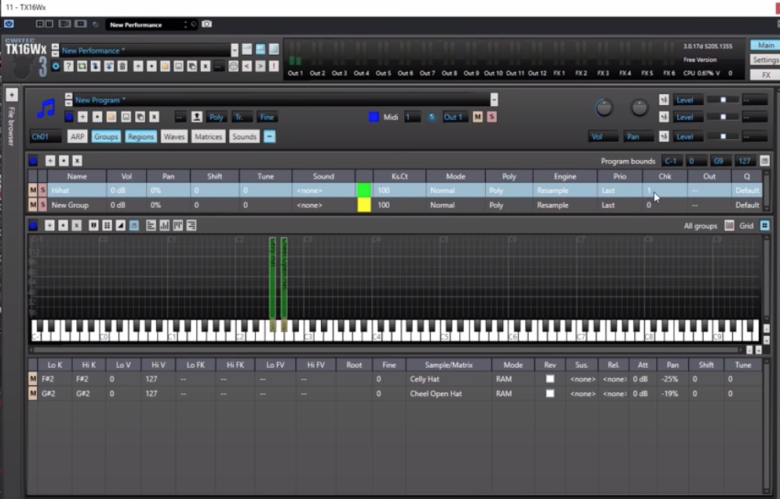This screenshot has width=780, height=499.
Task: Click the green refresh icon in the performance toolbar
Action: coord(82,66)
